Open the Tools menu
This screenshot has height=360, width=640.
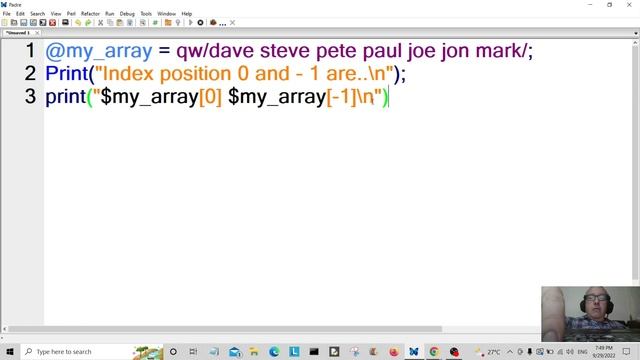coord(146,13)
